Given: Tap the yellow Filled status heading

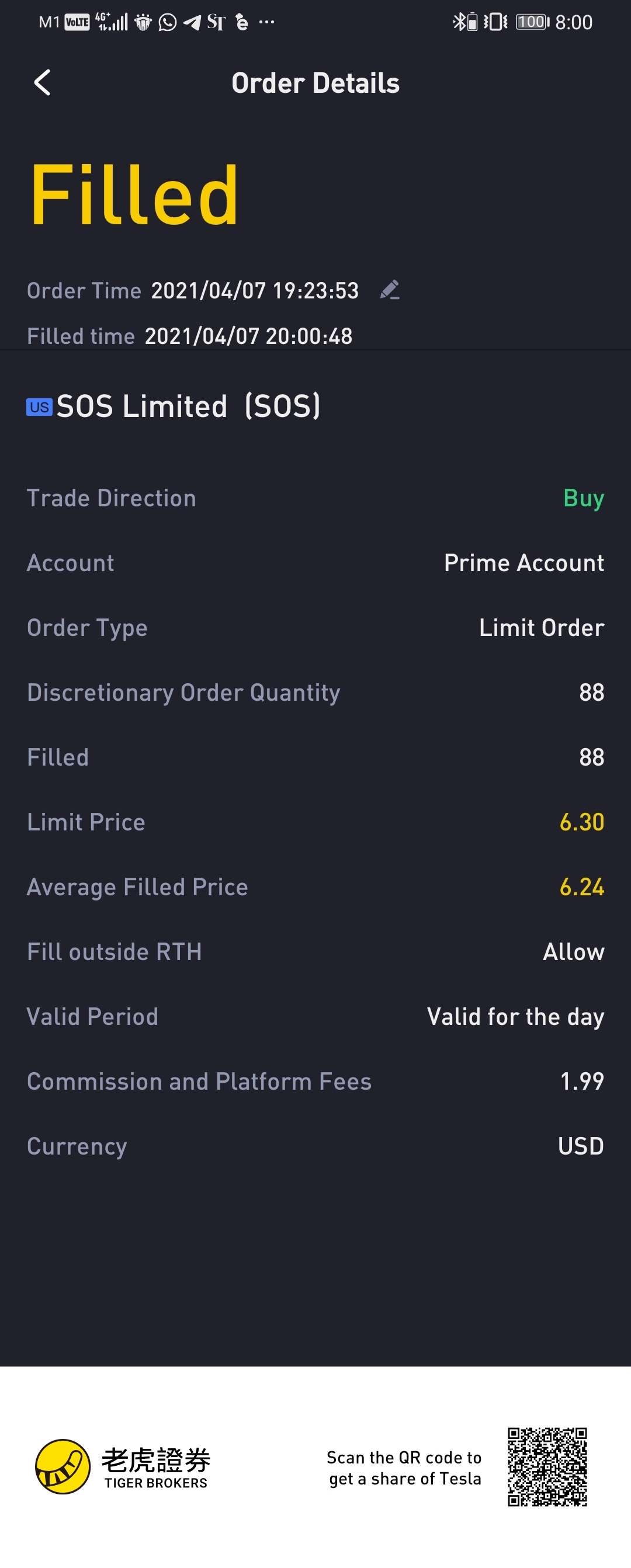Looking at the screenshot, I should (x=134, y=196).
